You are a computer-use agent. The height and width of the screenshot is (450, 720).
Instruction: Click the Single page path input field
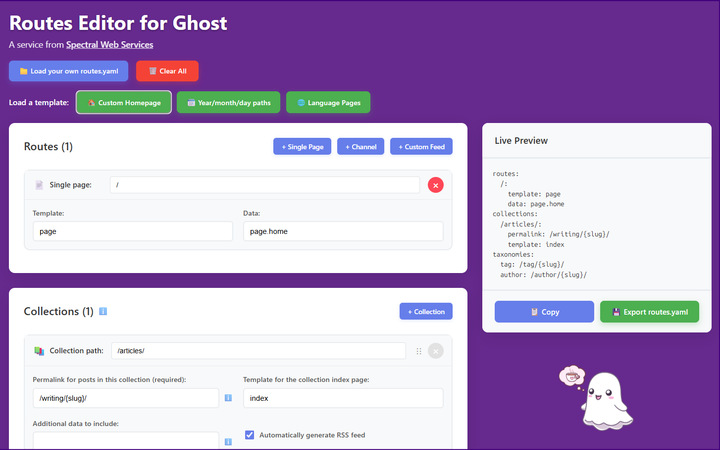point(264,185)
